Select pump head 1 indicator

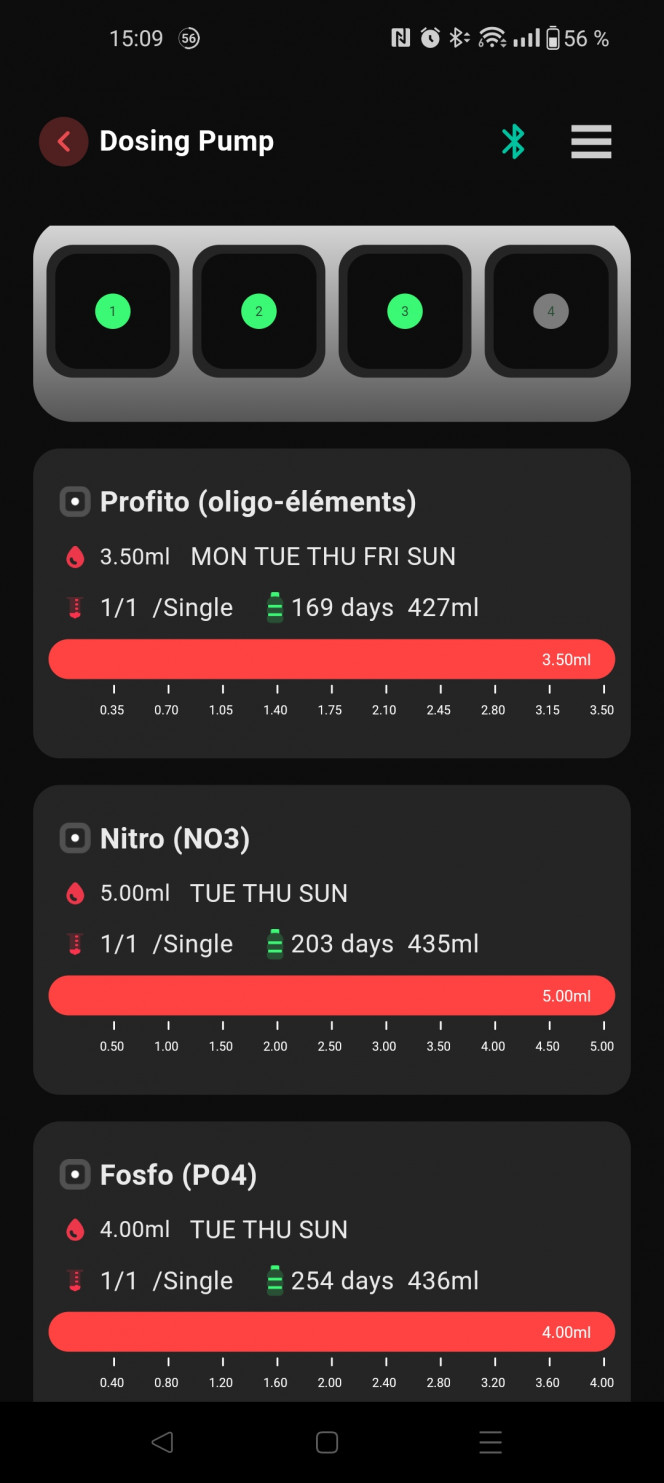[112, 311]
